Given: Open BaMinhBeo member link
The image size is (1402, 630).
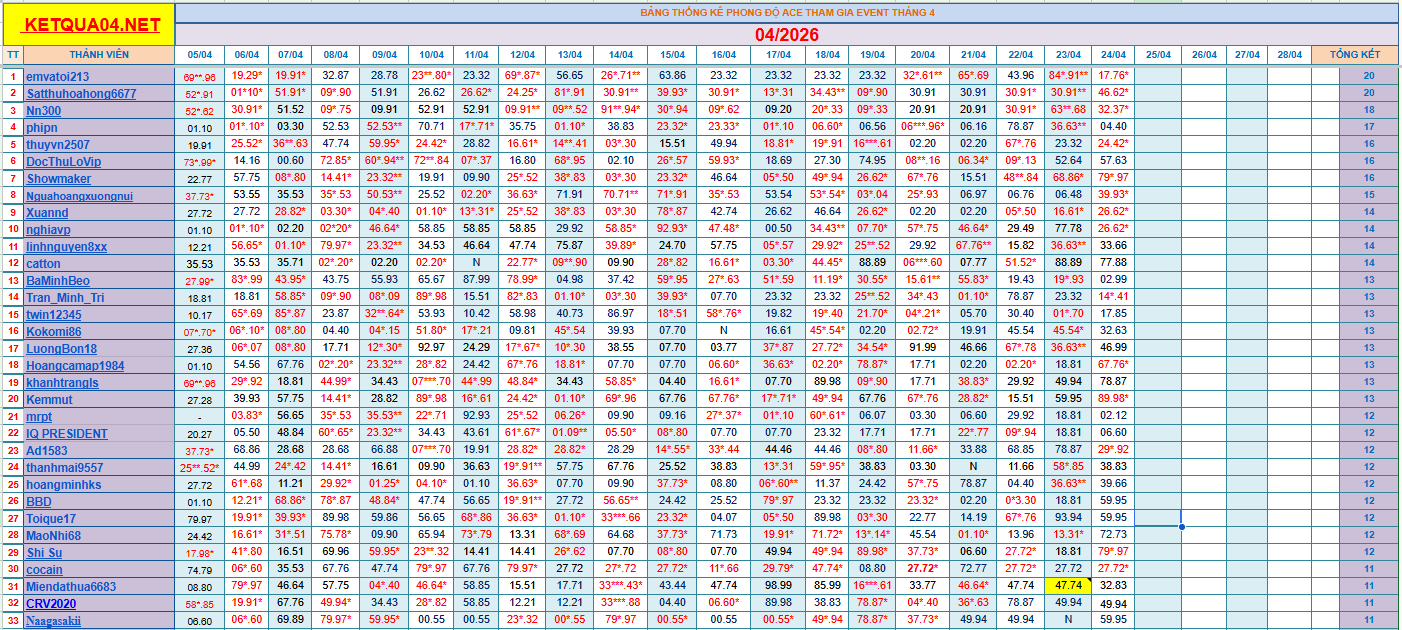Looking at the screenshot, I should [x=58, y=280].
